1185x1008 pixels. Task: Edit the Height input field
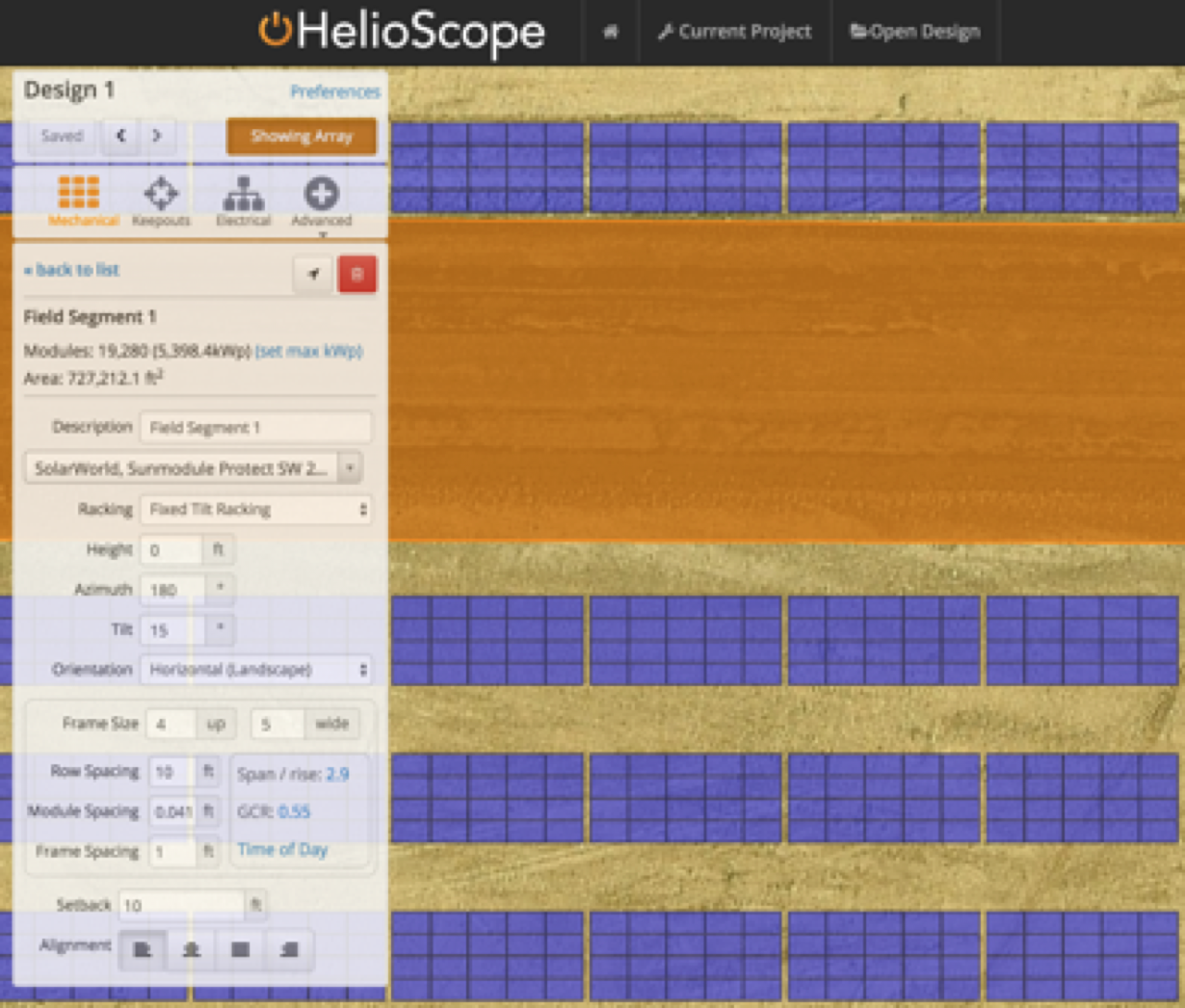(x=171, y=550)
